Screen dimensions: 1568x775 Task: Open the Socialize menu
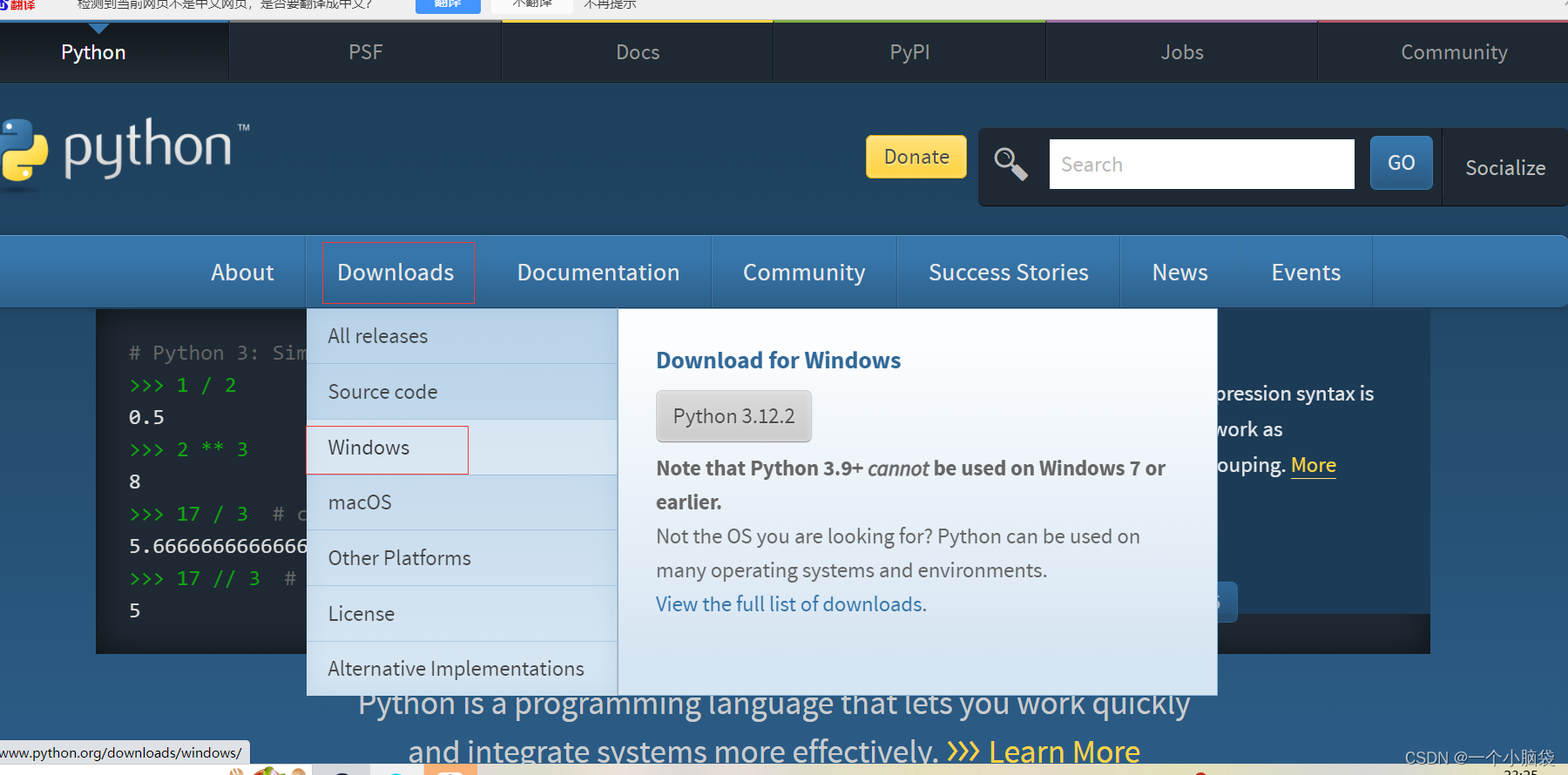pyautogui.click(x=1505, y=167)
